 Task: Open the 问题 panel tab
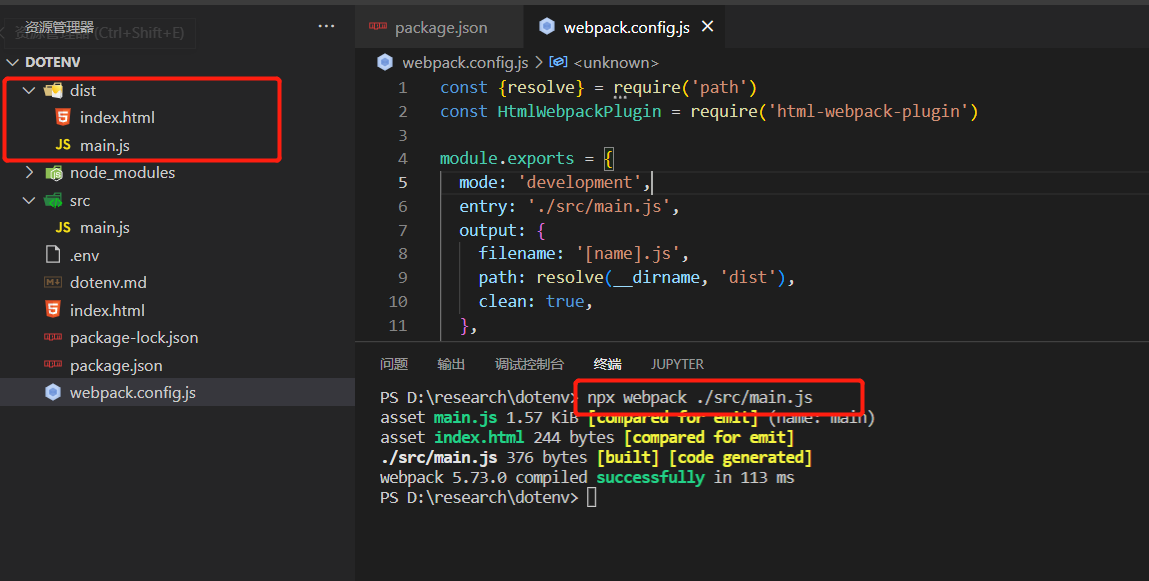point(394,364)
